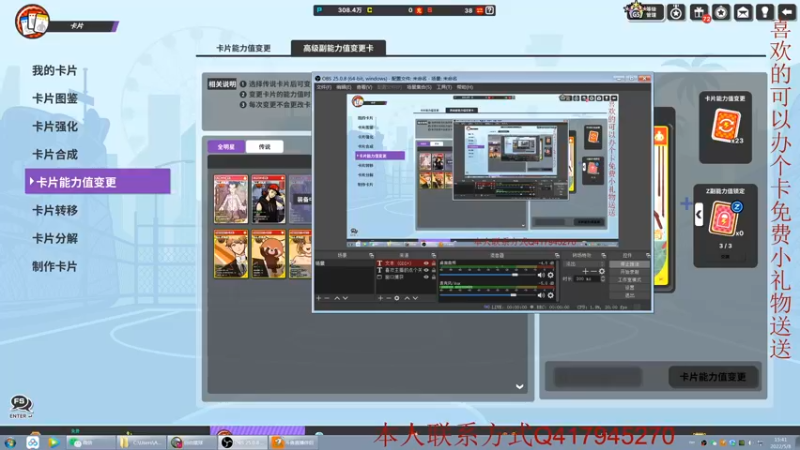Open 卡片合成 in sidebar menu

point(55,155)
